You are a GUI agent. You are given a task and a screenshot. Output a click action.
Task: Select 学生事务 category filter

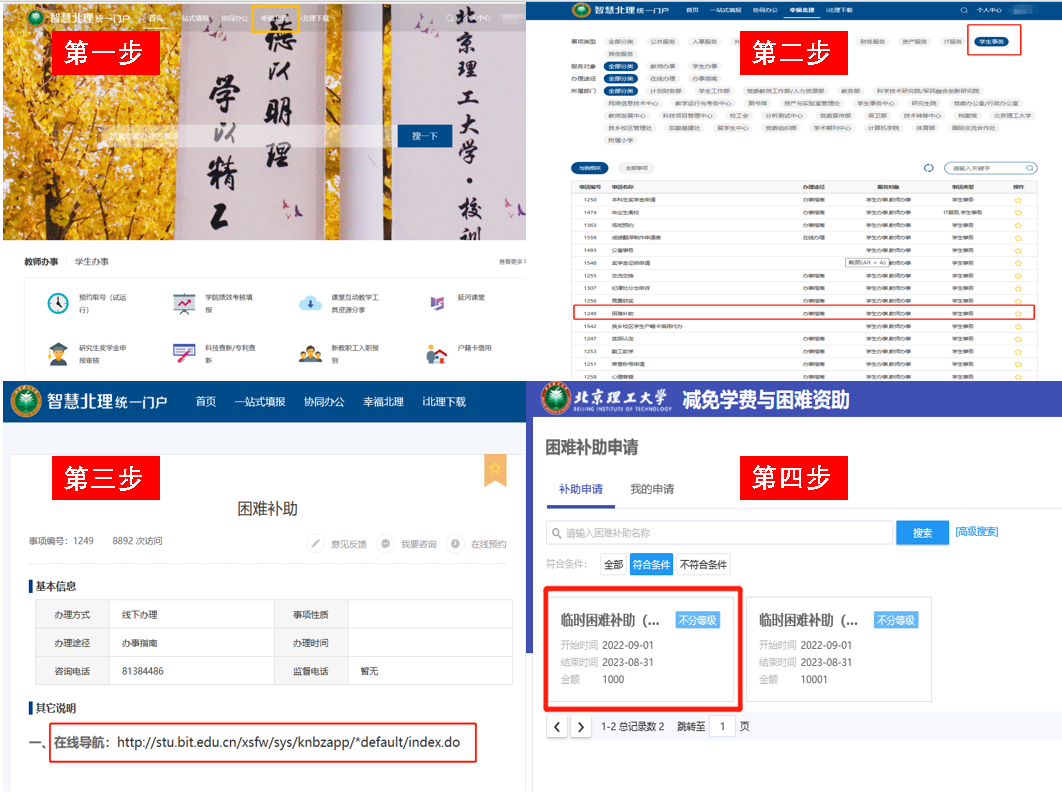(991, 42)
